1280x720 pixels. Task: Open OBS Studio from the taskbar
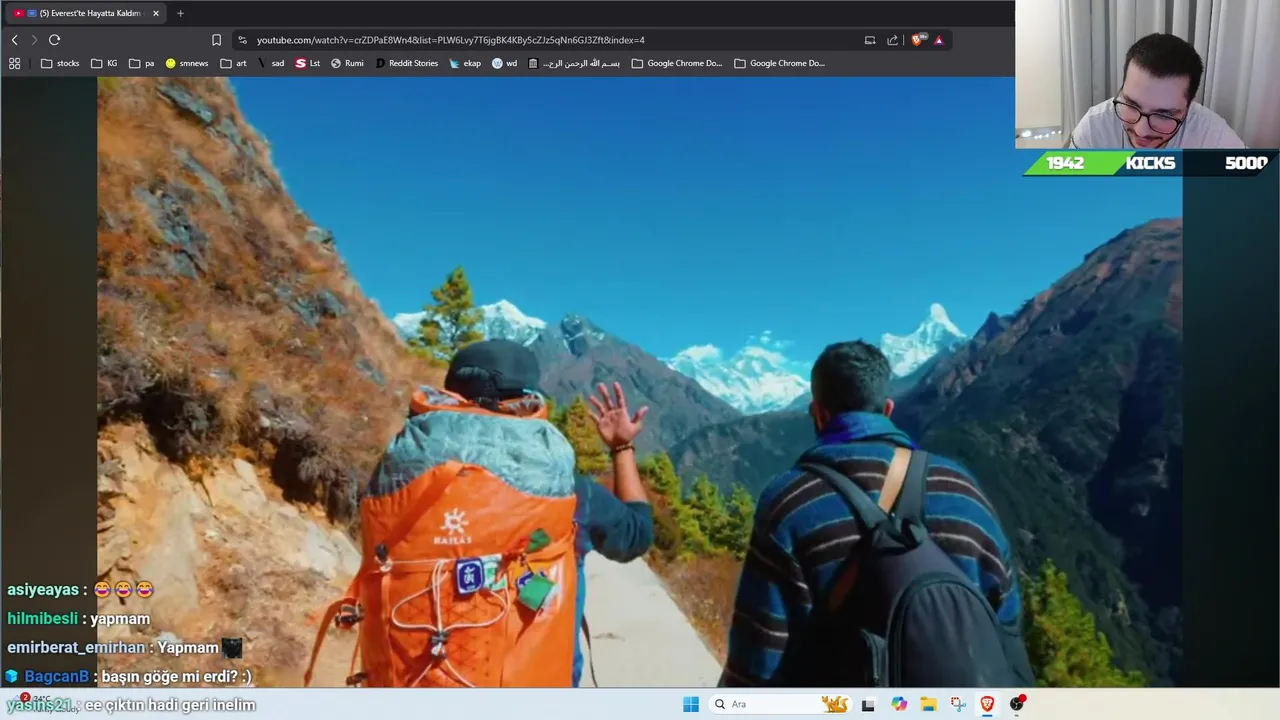point(1017,704)
